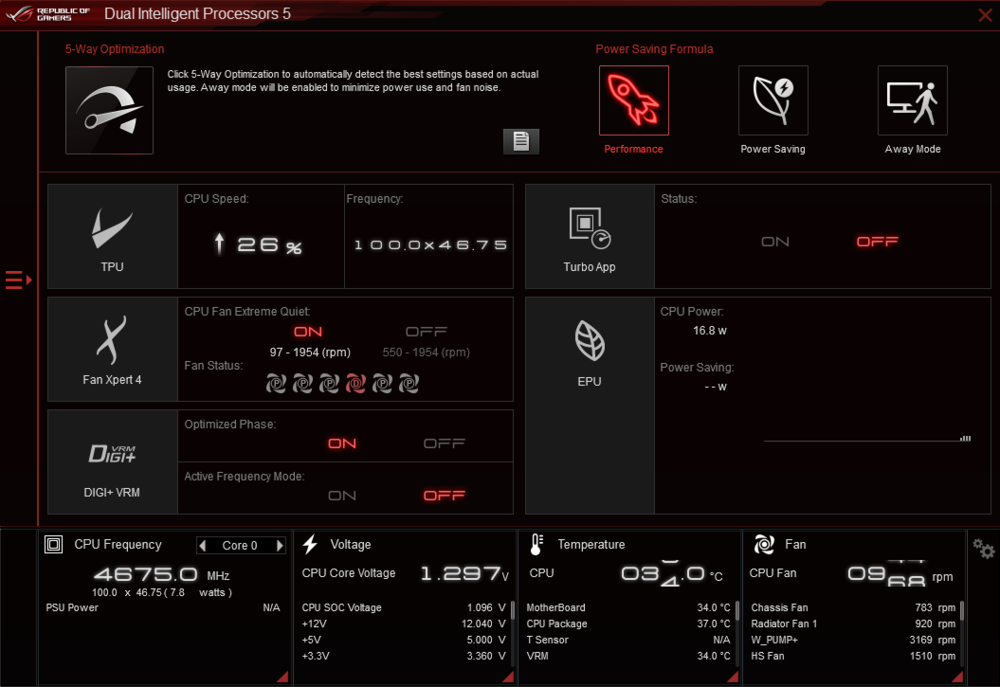Turn CPU Fan Extreme Quiet OFF
The width and height of the screenshot is (1000, 687).
[x=426, y=331]
